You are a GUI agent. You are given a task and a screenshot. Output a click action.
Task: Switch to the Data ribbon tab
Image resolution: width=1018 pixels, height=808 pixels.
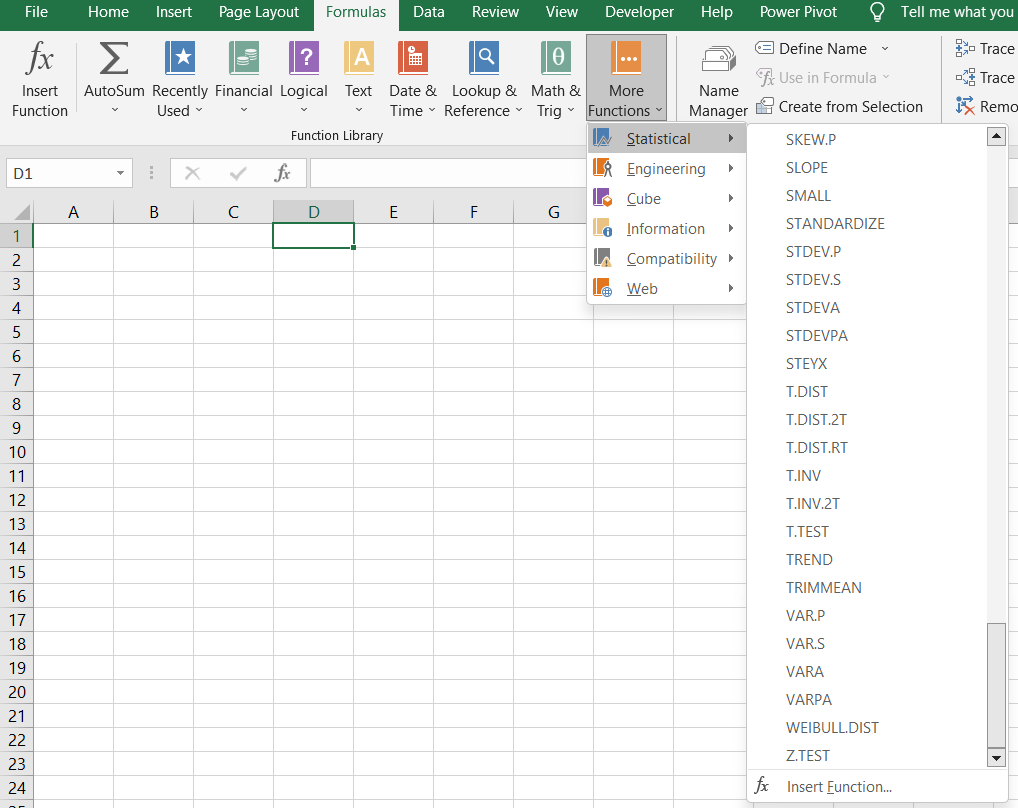428,12
